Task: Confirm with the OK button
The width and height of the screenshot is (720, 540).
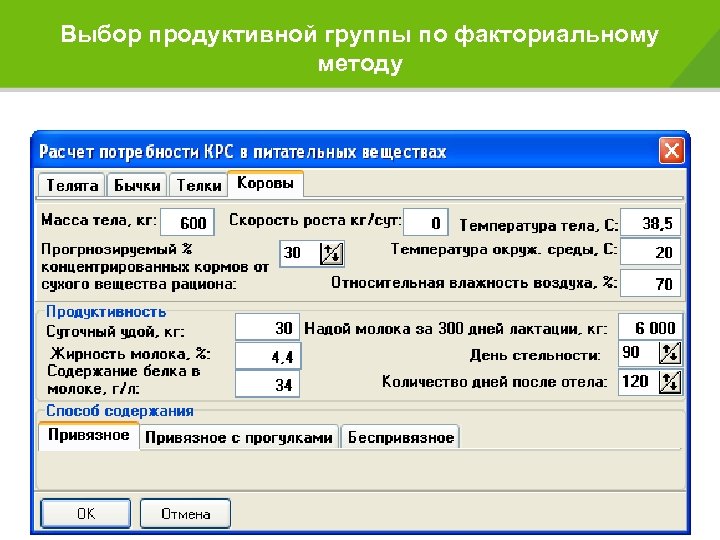Action: pyautogui.click(x=86, y=513)
